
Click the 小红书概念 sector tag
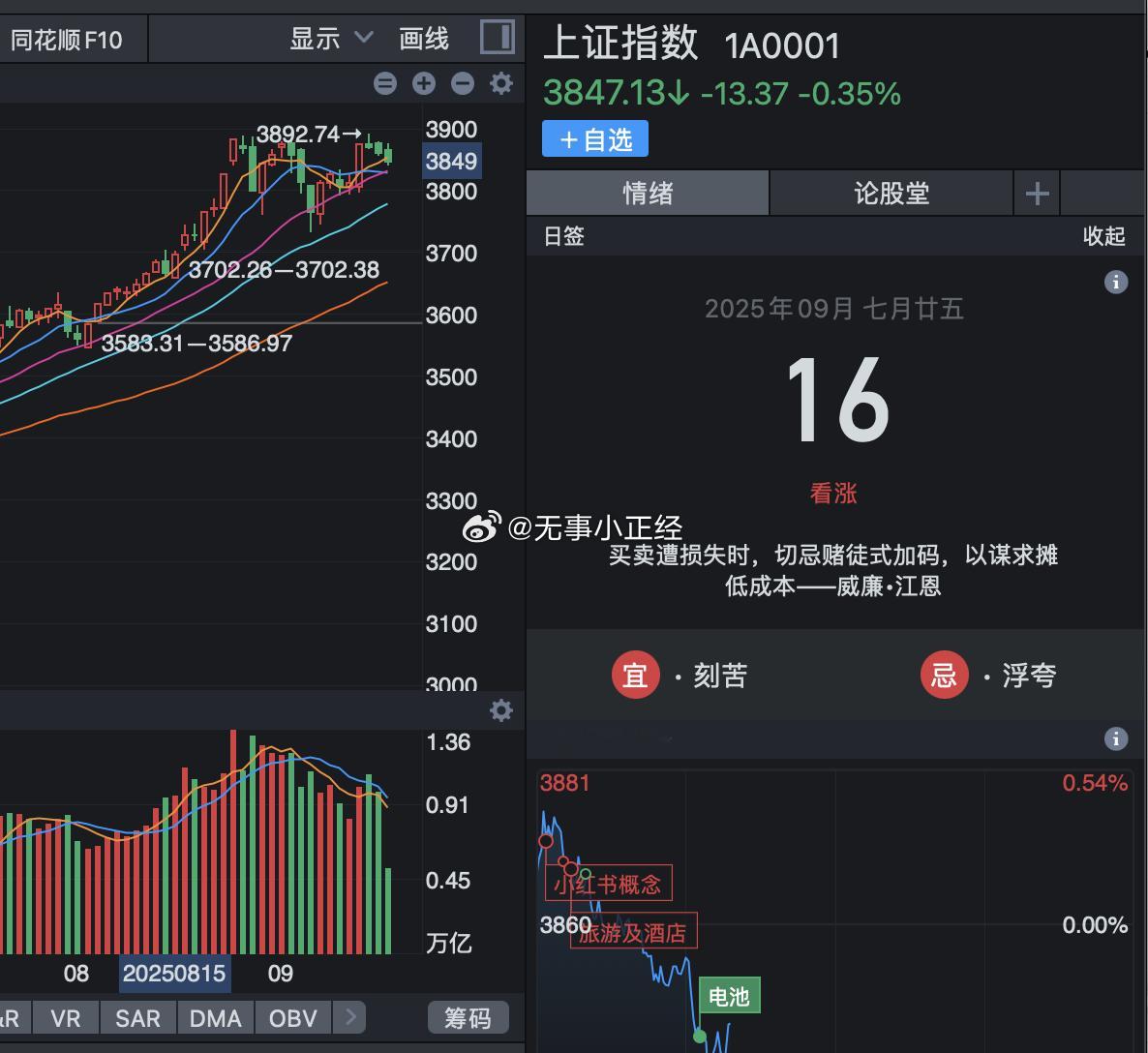609,884
